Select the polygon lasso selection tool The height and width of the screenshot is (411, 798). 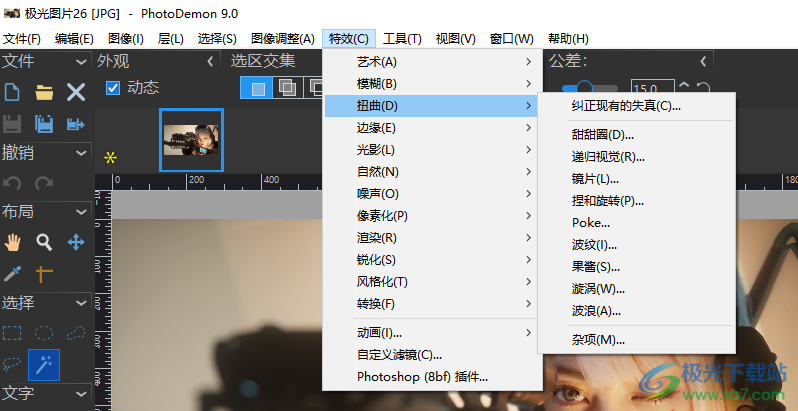click(x=76, y=333)
